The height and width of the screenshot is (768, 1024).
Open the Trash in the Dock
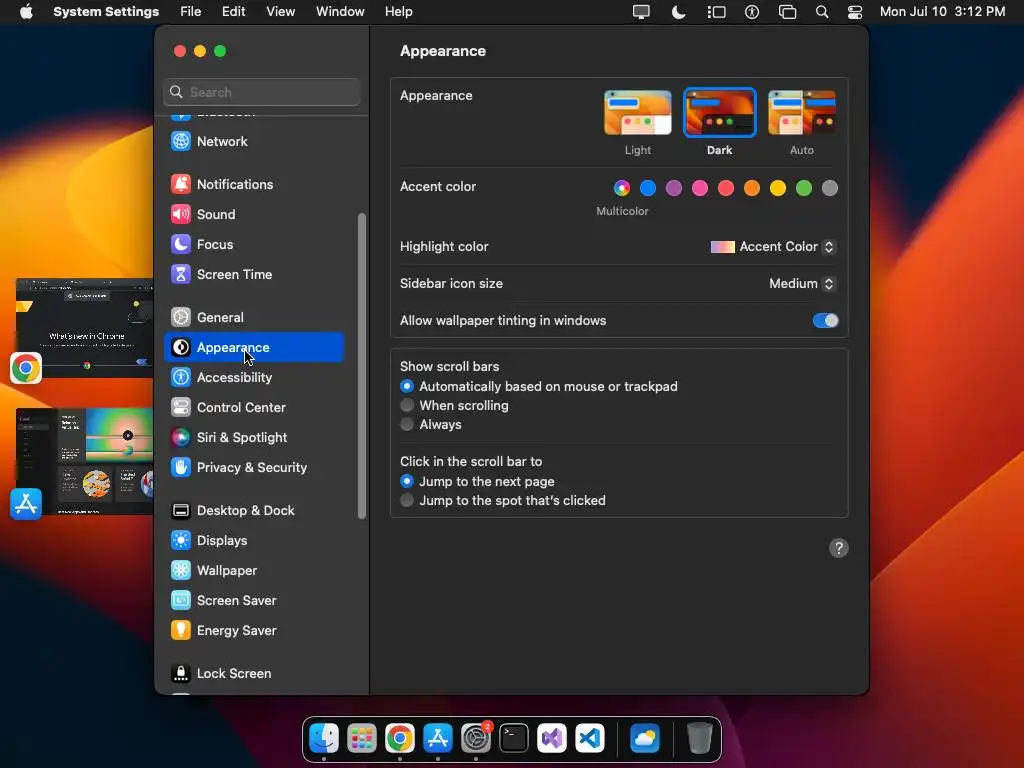pos(699,739)
